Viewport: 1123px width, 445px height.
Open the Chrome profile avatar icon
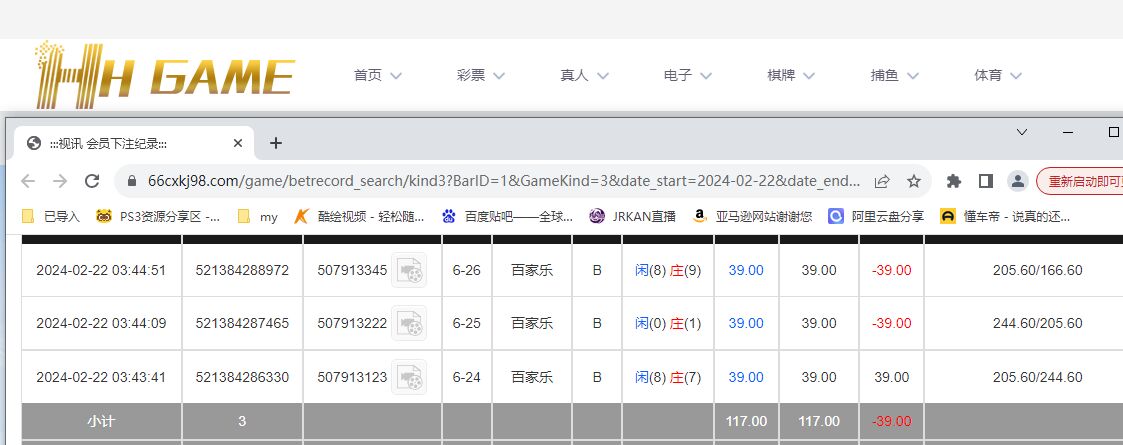coord(1017,181)
